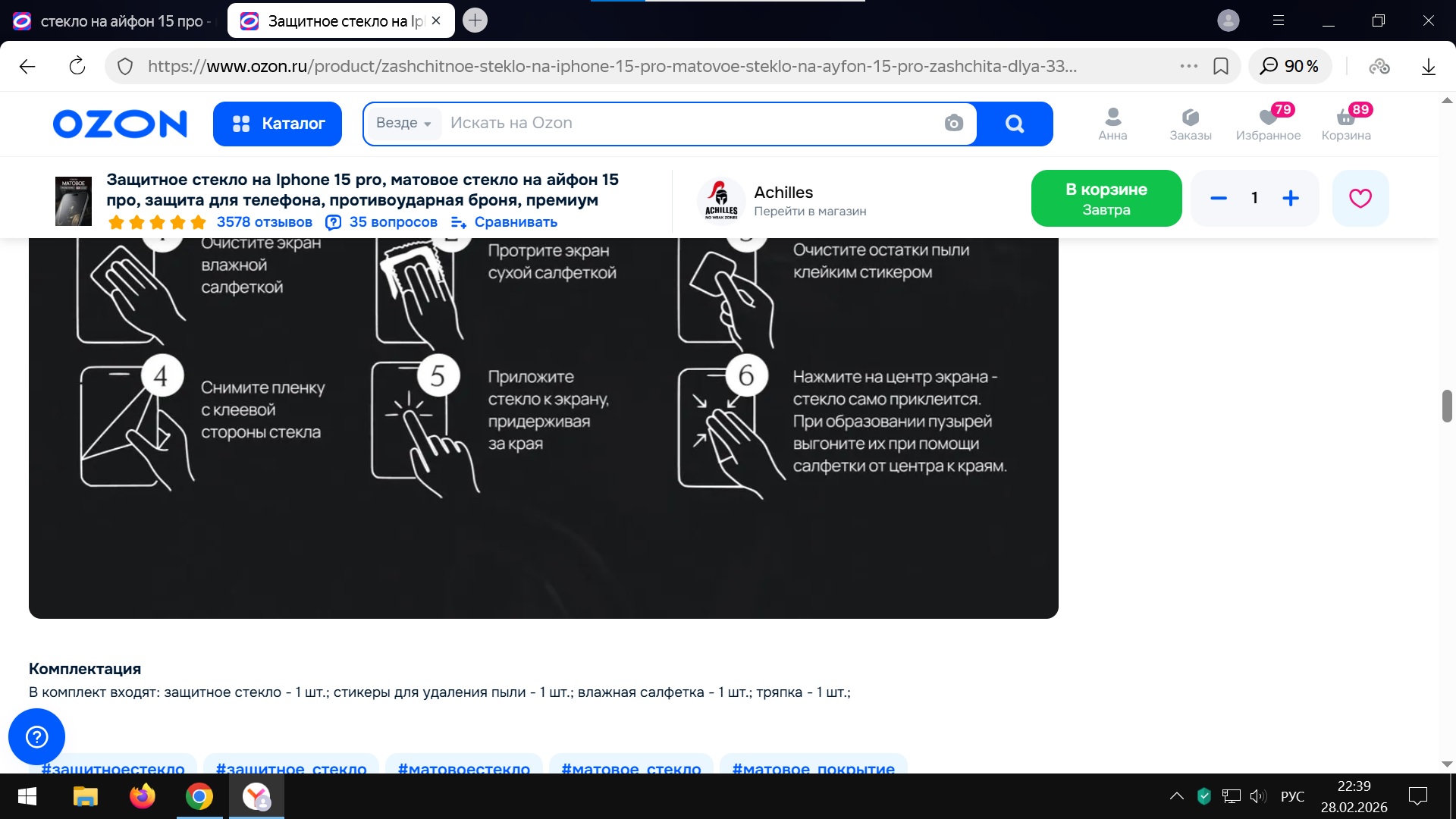Expand the Везде search scope dropdown
Viewport: 1456px width, 819px height.
click(403, 124)
